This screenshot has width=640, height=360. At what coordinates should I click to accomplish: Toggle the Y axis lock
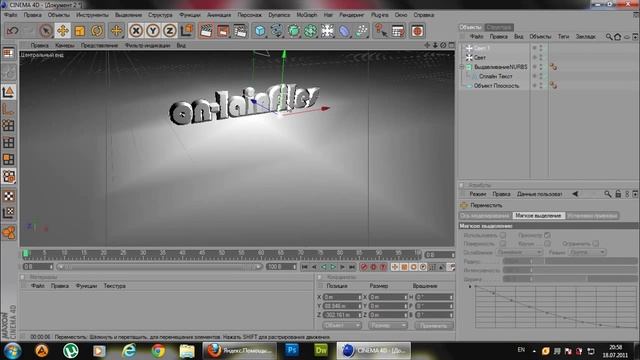click(153, 31)
